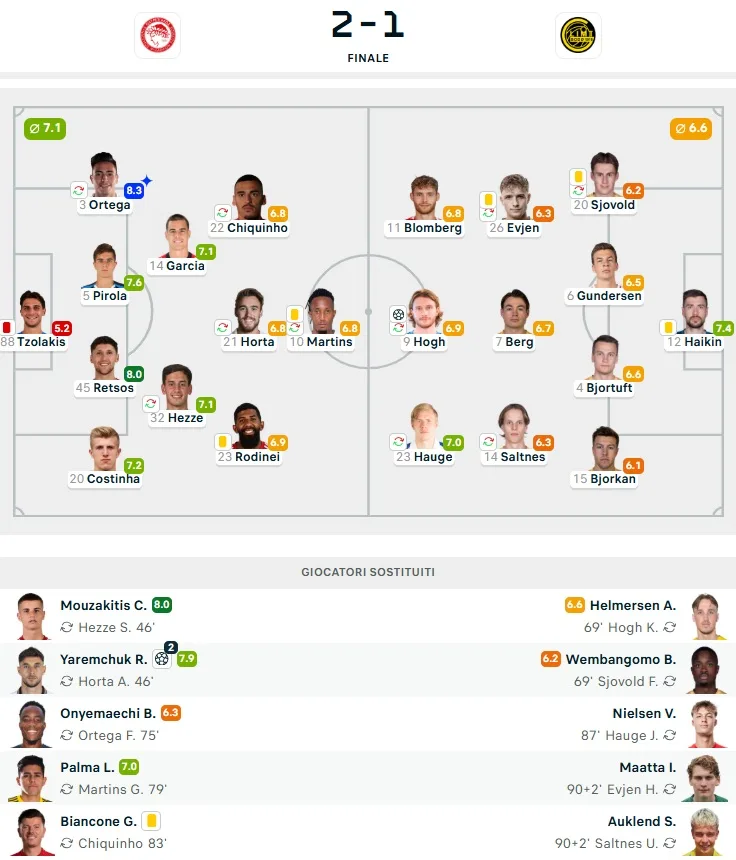Click the 6.6 team average rating badge
The image size is (736, 860).
point(691,128)
